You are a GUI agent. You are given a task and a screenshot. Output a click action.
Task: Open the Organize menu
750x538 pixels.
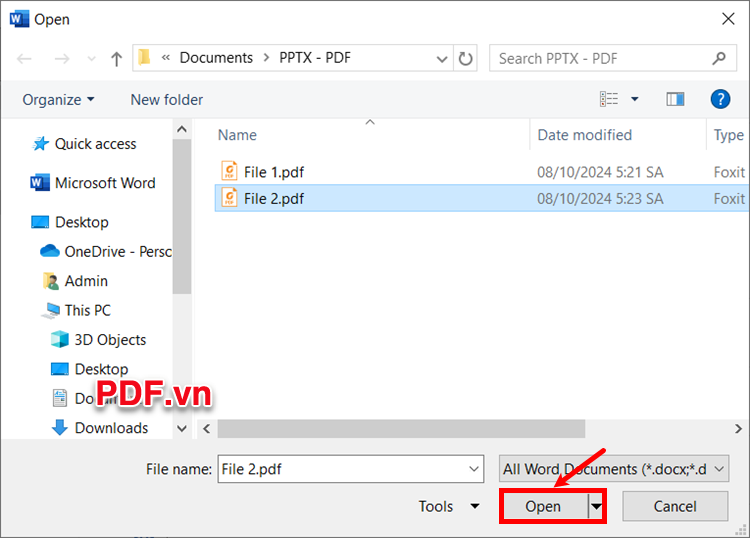[x=58, y=100]
